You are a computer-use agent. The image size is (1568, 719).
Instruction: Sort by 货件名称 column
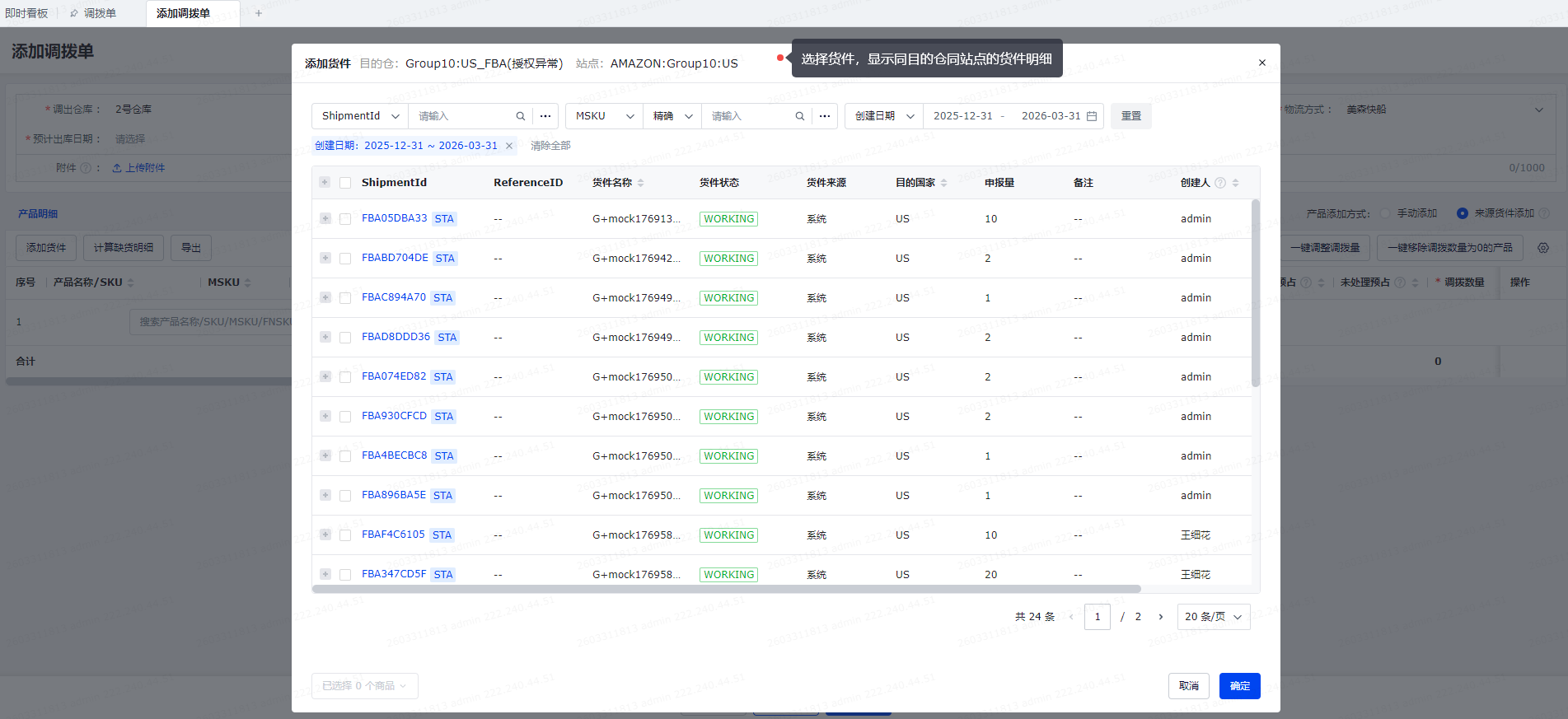tap(640, 183)
